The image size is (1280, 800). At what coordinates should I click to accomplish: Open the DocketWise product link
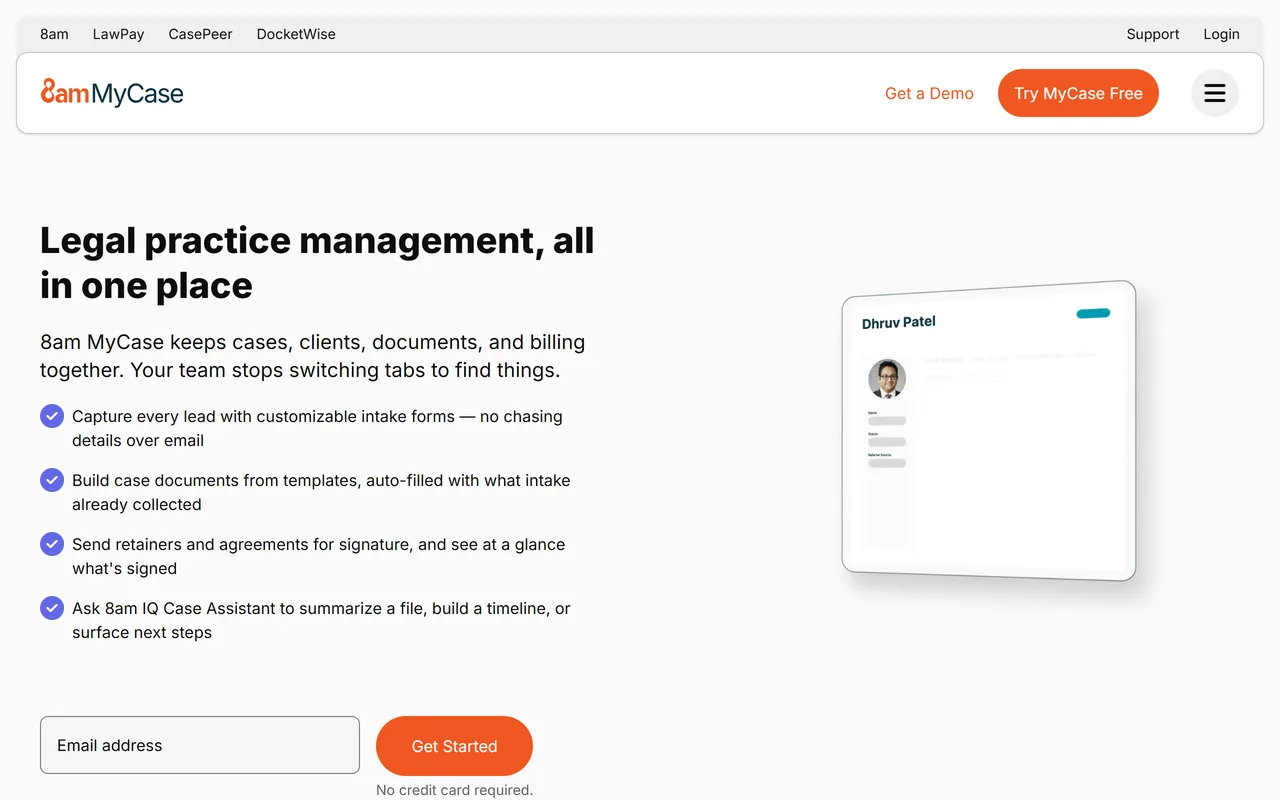(296, 34)
